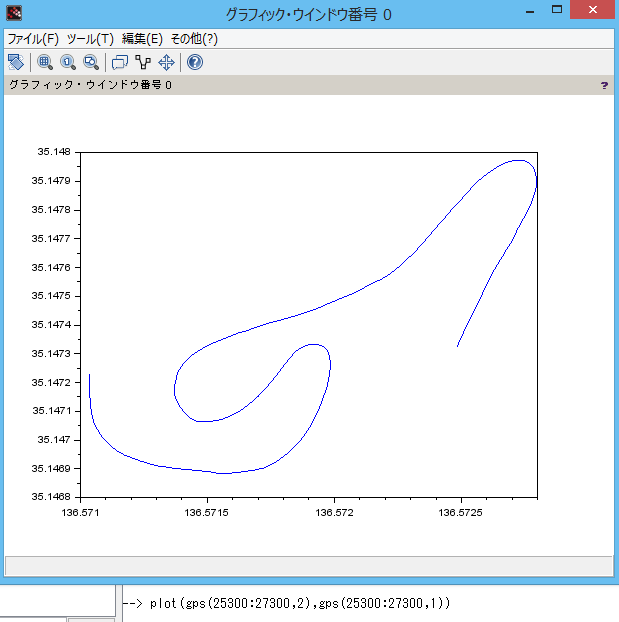Click the y-axis label 35.147
This screenshot has height=622, width=619.
[x=54, y=440]
